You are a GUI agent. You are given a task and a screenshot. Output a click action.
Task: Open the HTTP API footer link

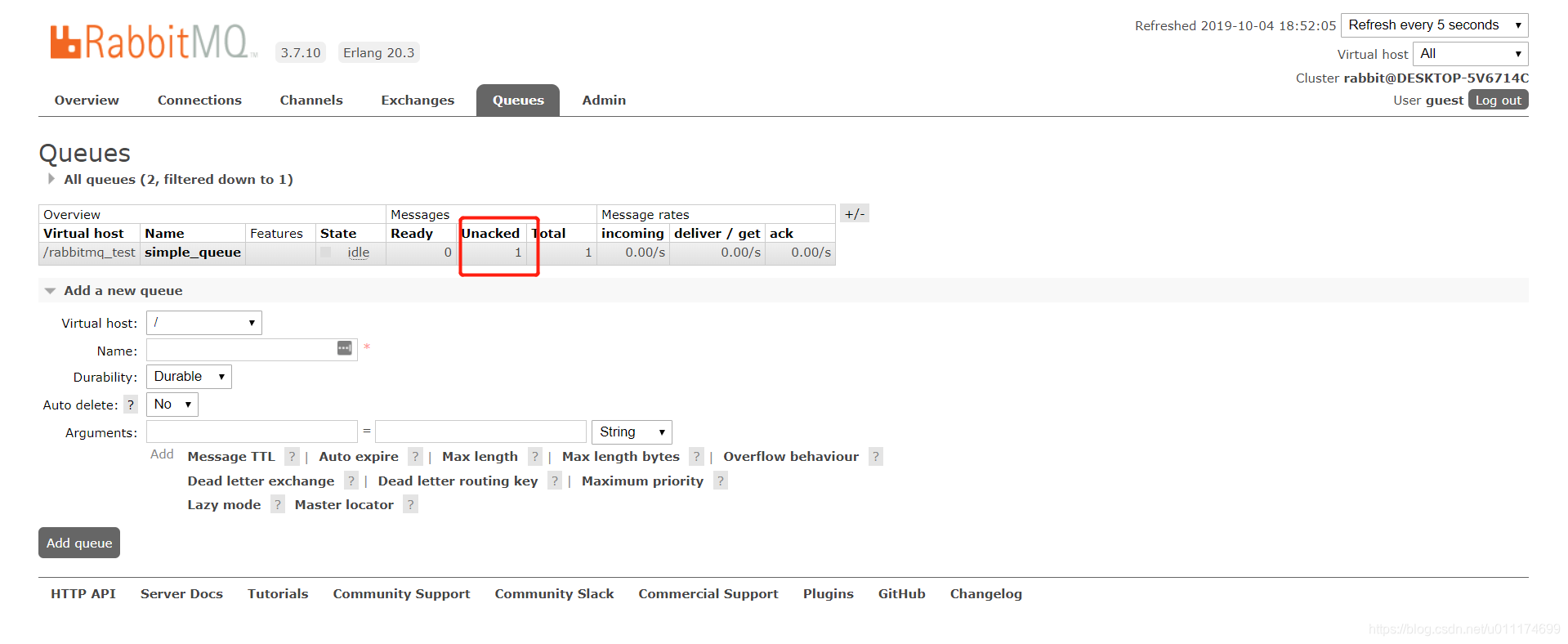83,594
